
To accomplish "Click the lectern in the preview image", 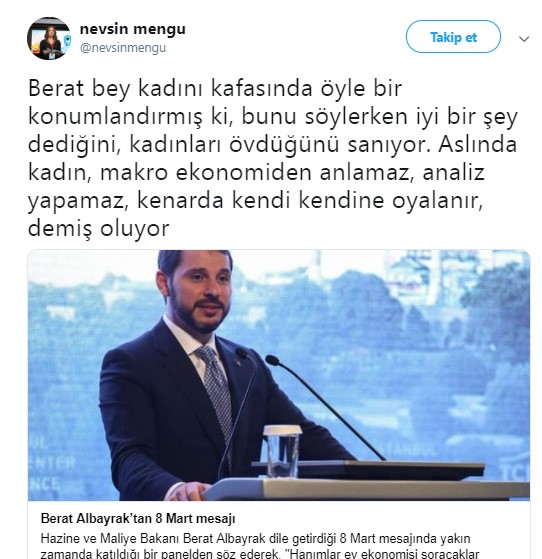I will [367, 481].
